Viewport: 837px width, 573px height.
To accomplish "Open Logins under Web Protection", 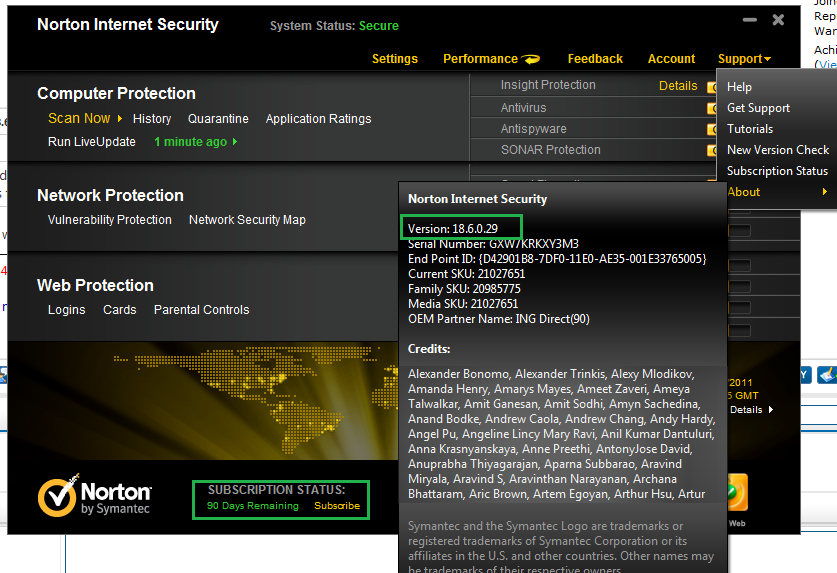I will tap(66, 310).
